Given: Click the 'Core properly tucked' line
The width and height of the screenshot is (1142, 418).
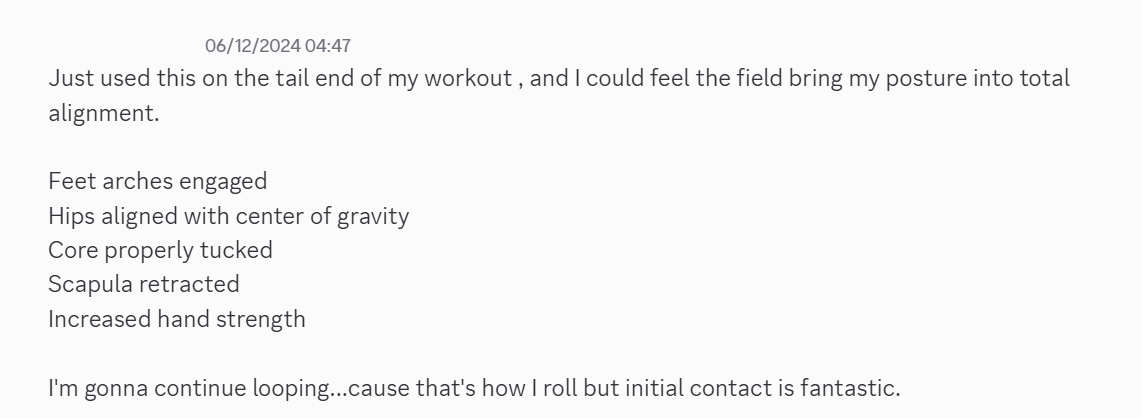Looking at the screenshot, I should point(160,251).
